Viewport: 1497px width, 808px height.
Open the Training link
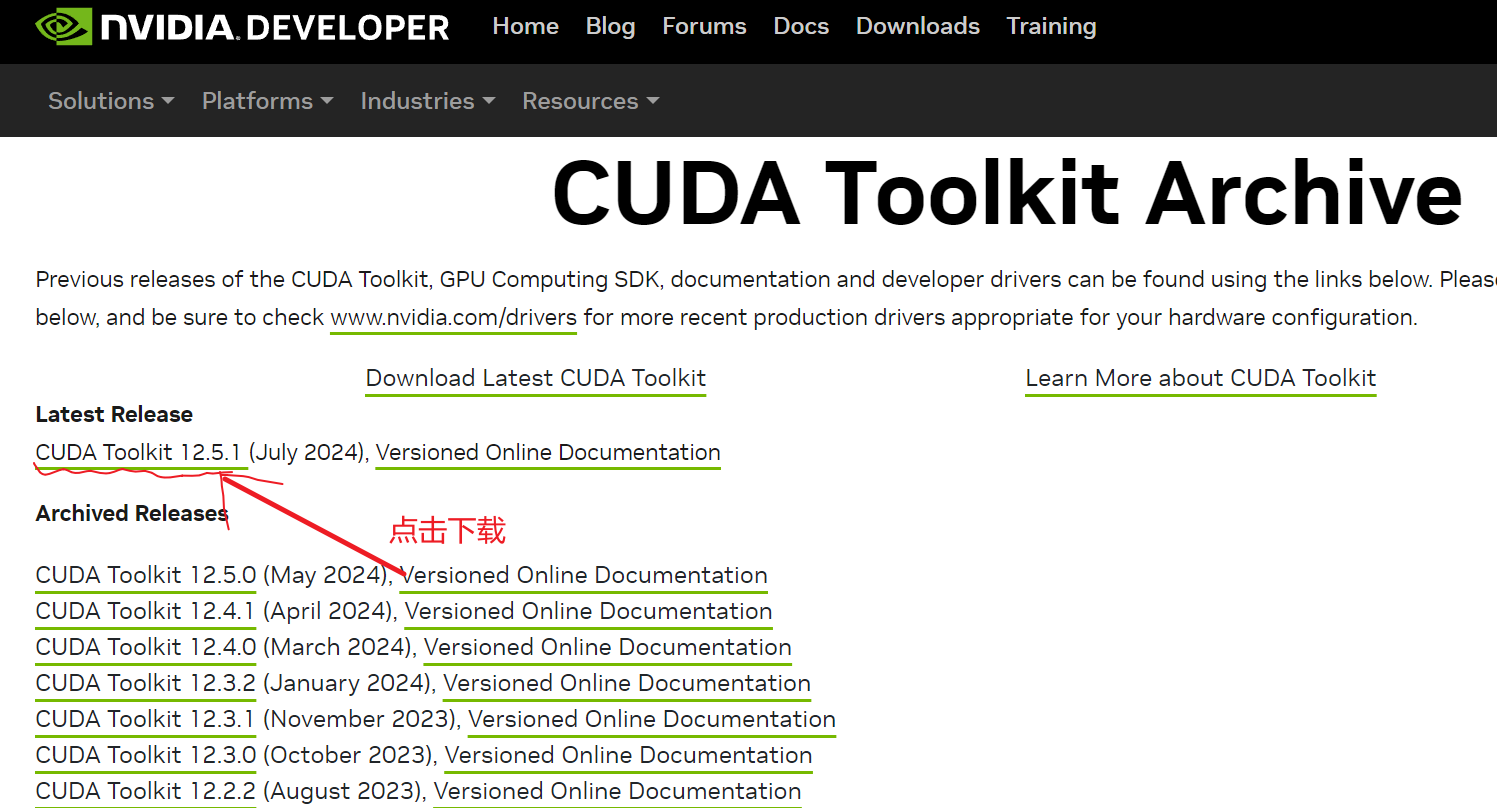(1051, 26)
